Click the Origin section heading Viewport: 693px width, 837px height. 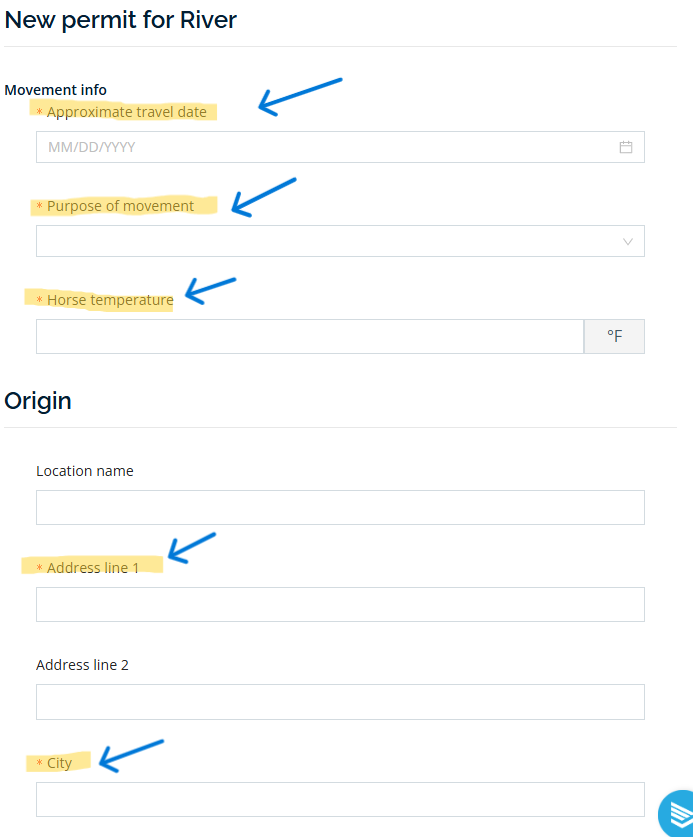pos(38,401)
